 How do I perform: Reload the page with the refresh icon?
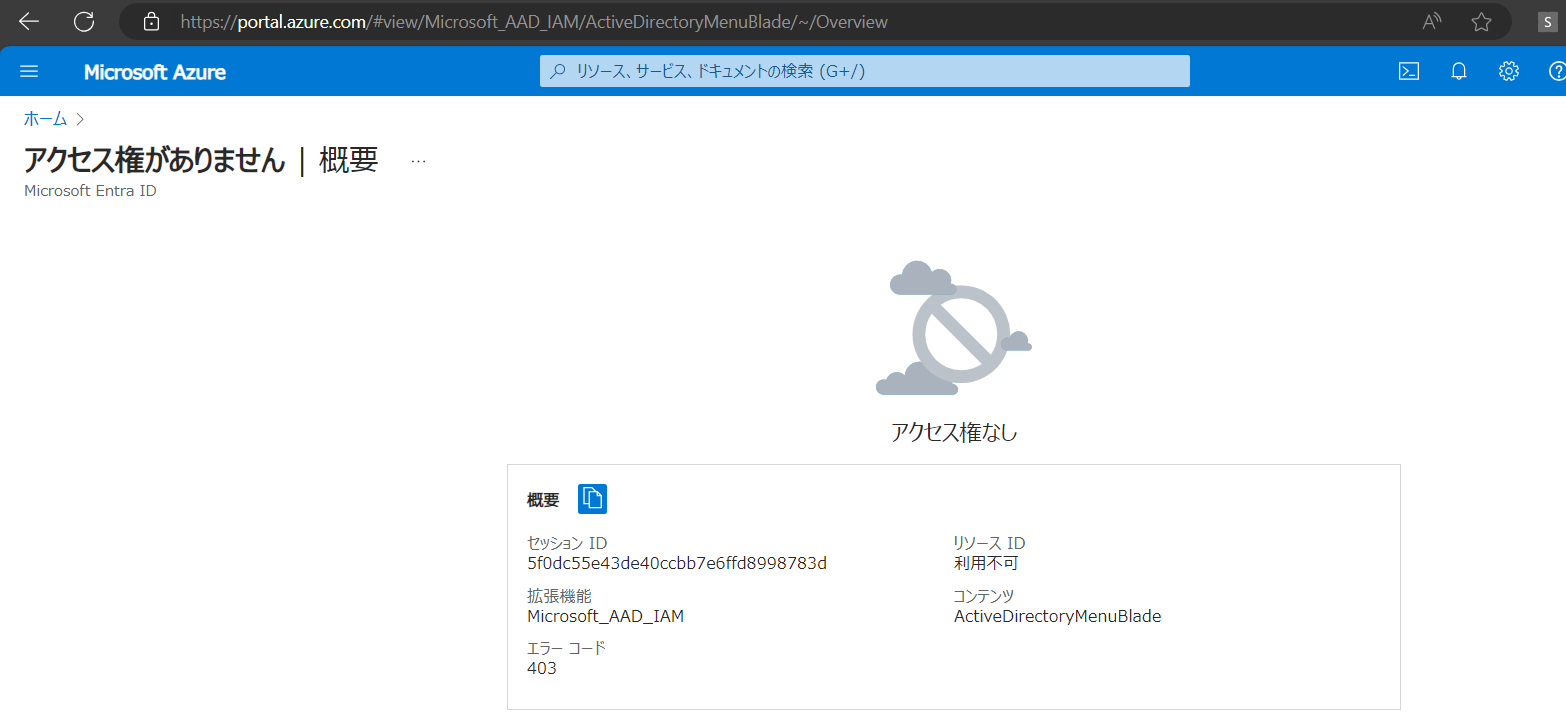(x=84, y=21)
